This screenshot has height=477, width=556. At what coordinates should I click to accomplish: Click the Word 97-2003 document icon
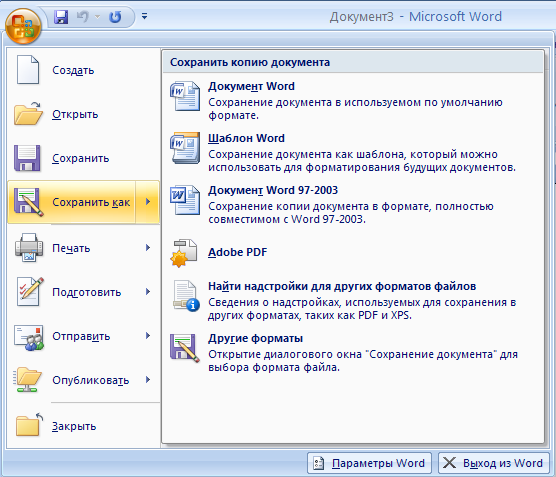[x=185, y=200]
